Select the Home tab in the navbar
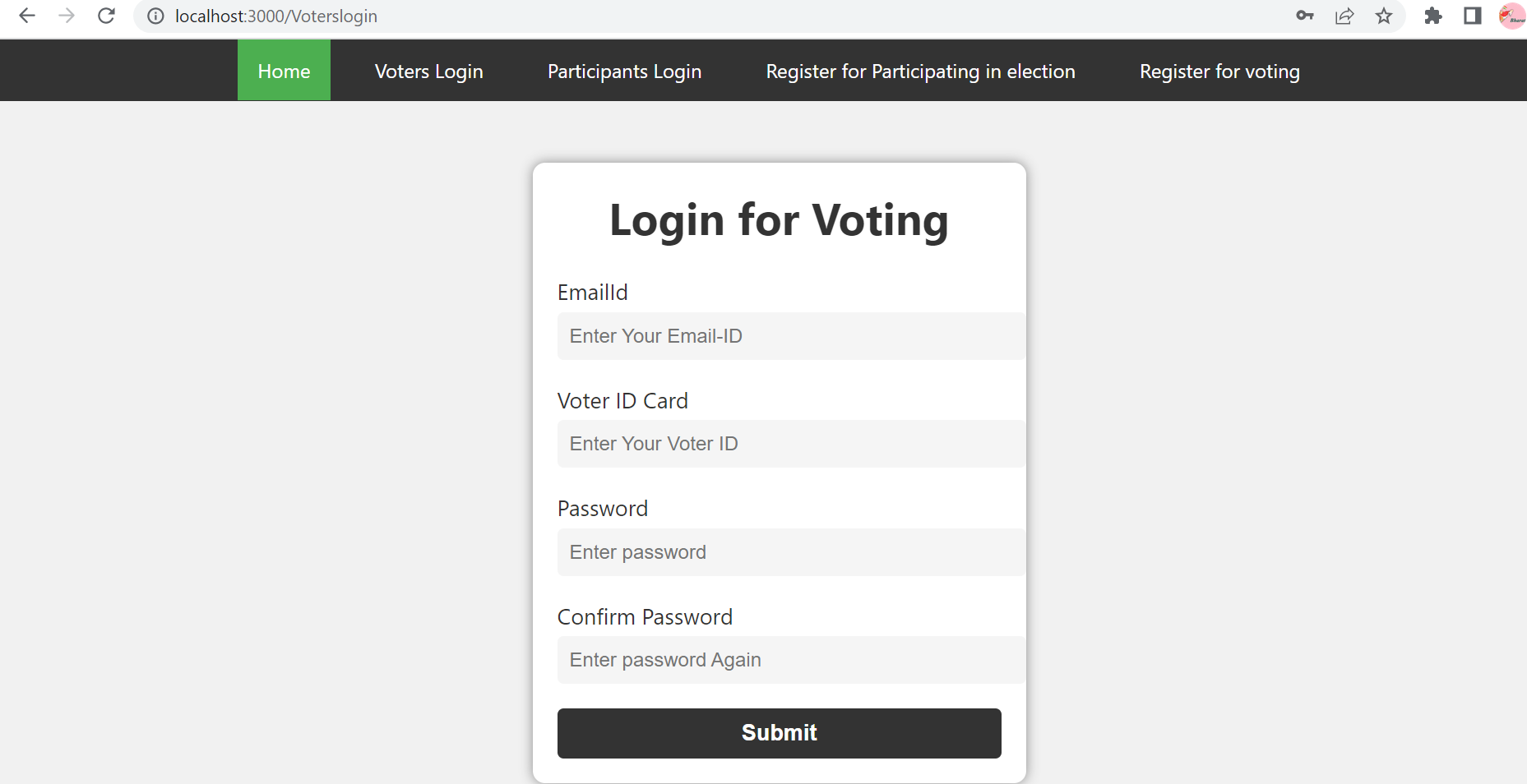 coord(283,71)
